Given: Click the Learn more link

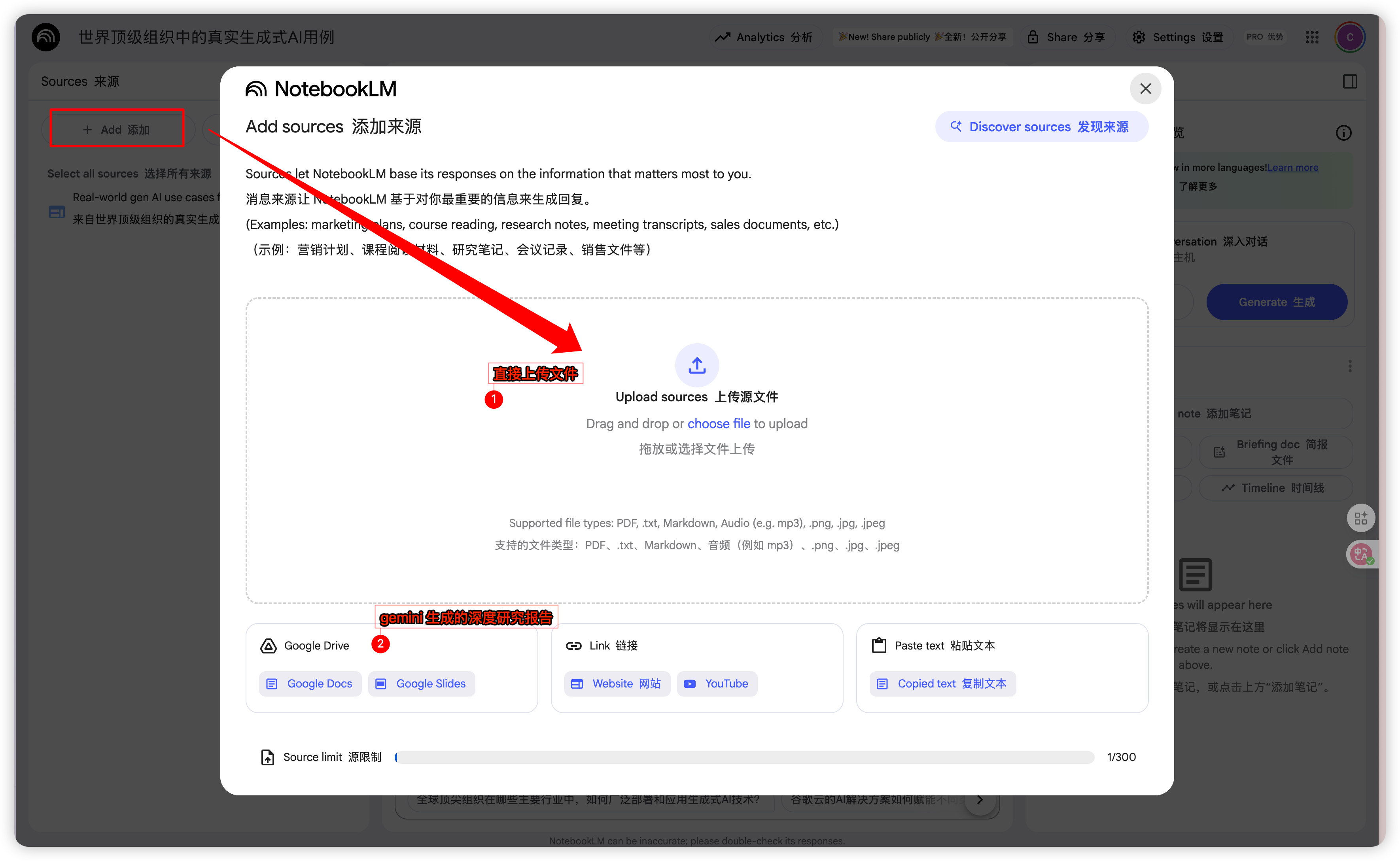Looking at the screenshot, I should click(1292, 168).
